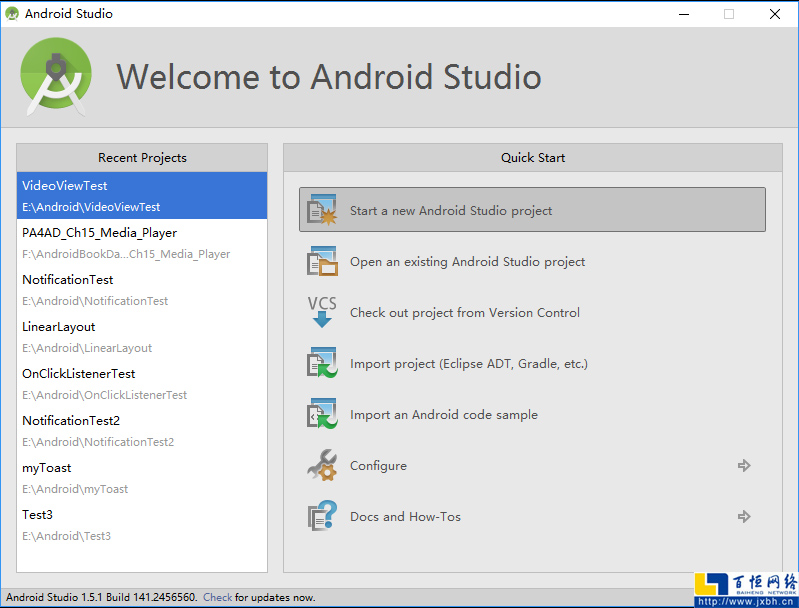This screenshot has width=799, height=608.
Task: Open recent project VideoViewTest
Action: pos(142,196)
